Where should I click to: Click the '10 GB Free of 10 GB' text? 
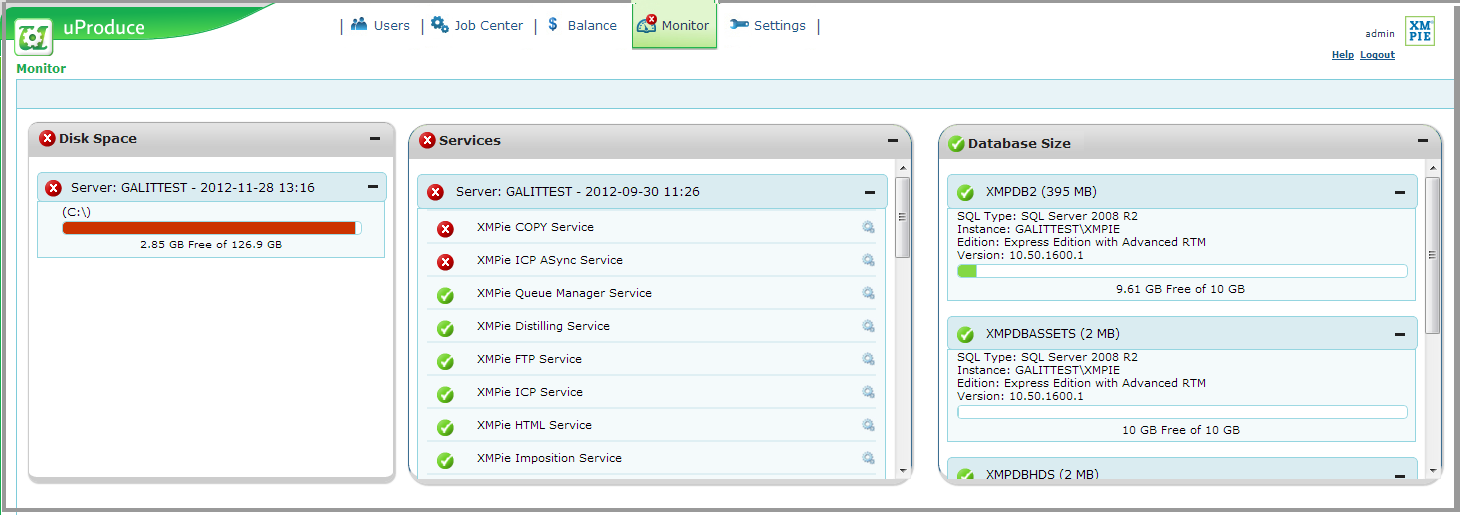(x=1181, y=430)
